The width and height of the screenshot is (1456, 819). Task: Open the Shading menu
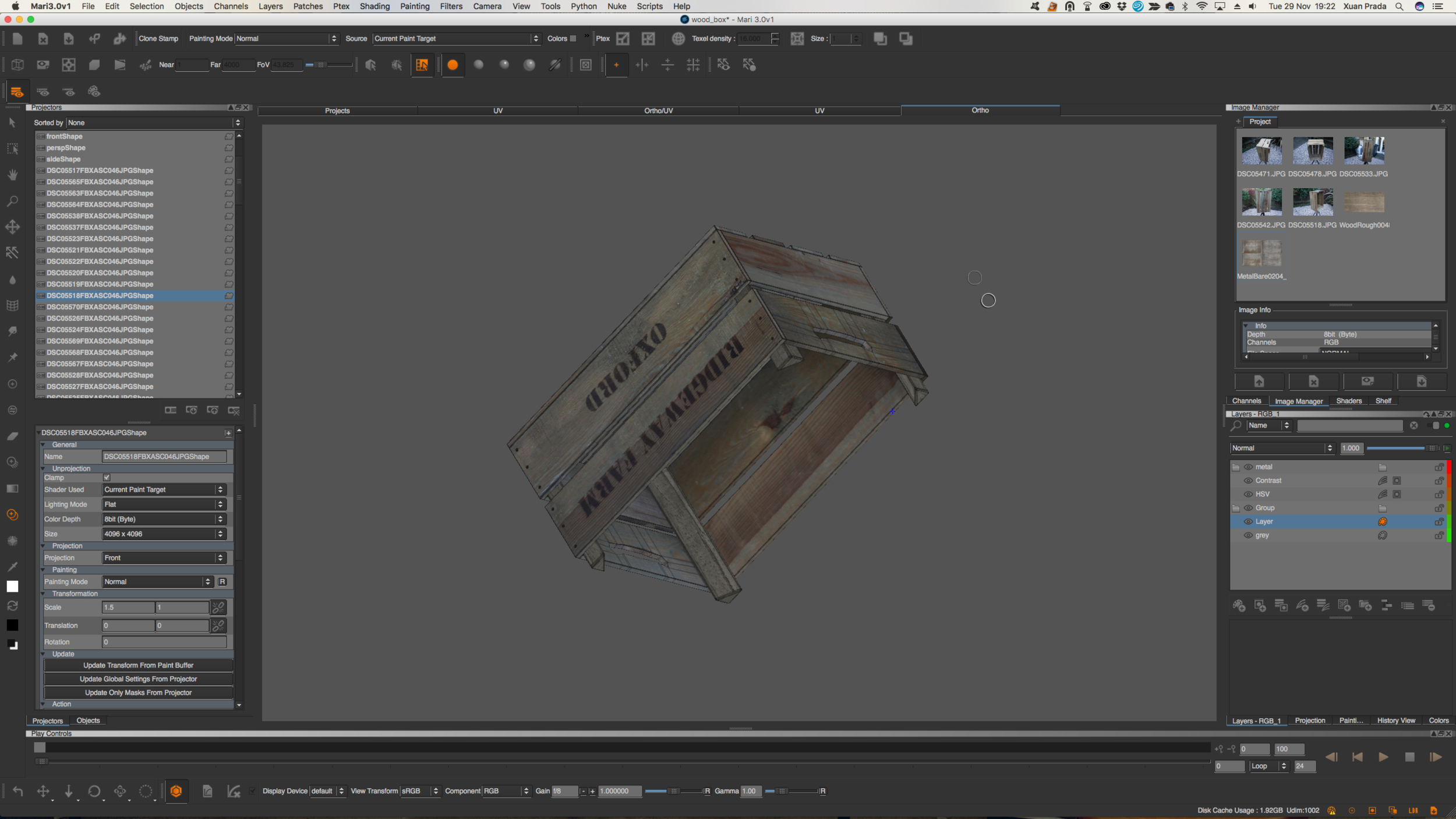374,6
